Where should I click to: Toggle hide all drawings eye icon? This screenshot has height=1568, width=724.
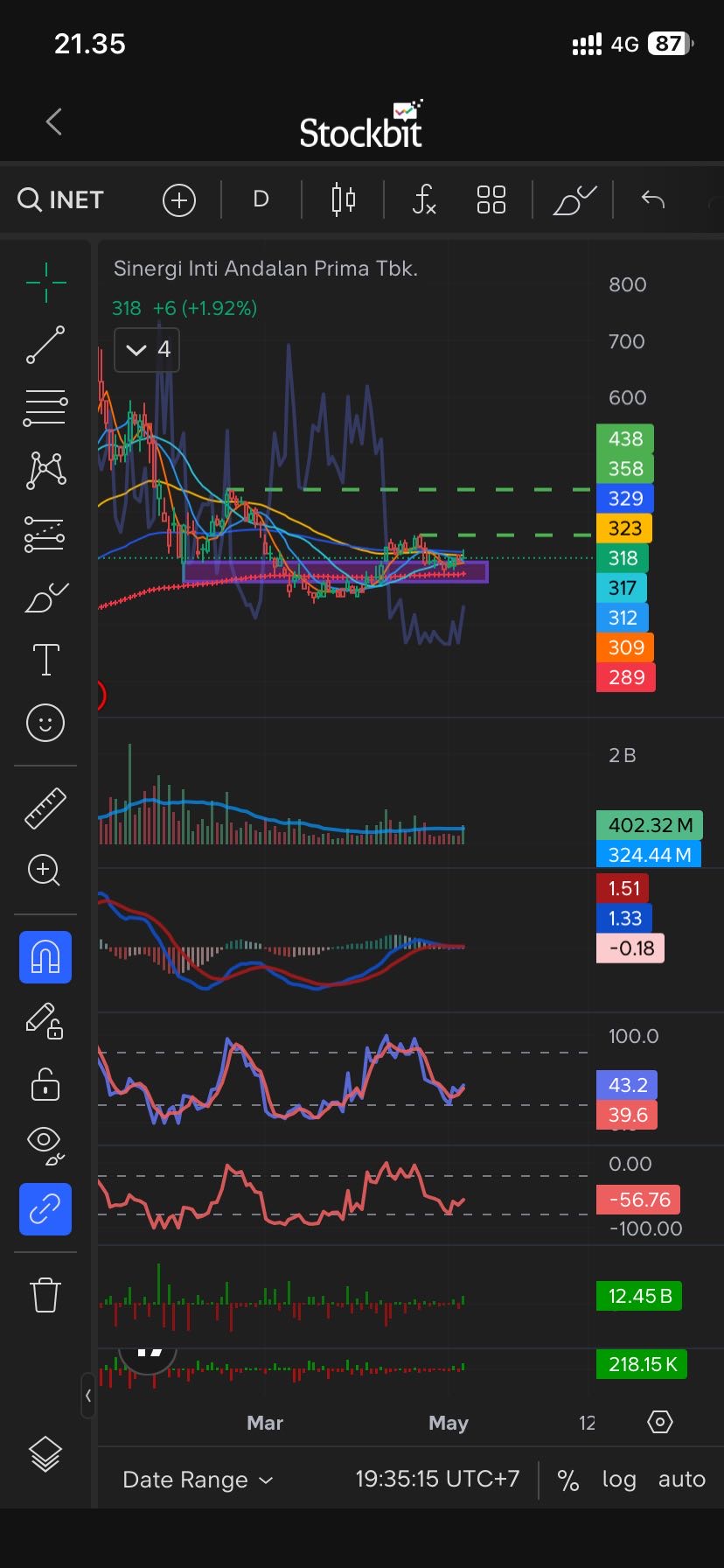(x=45, y=1146)
